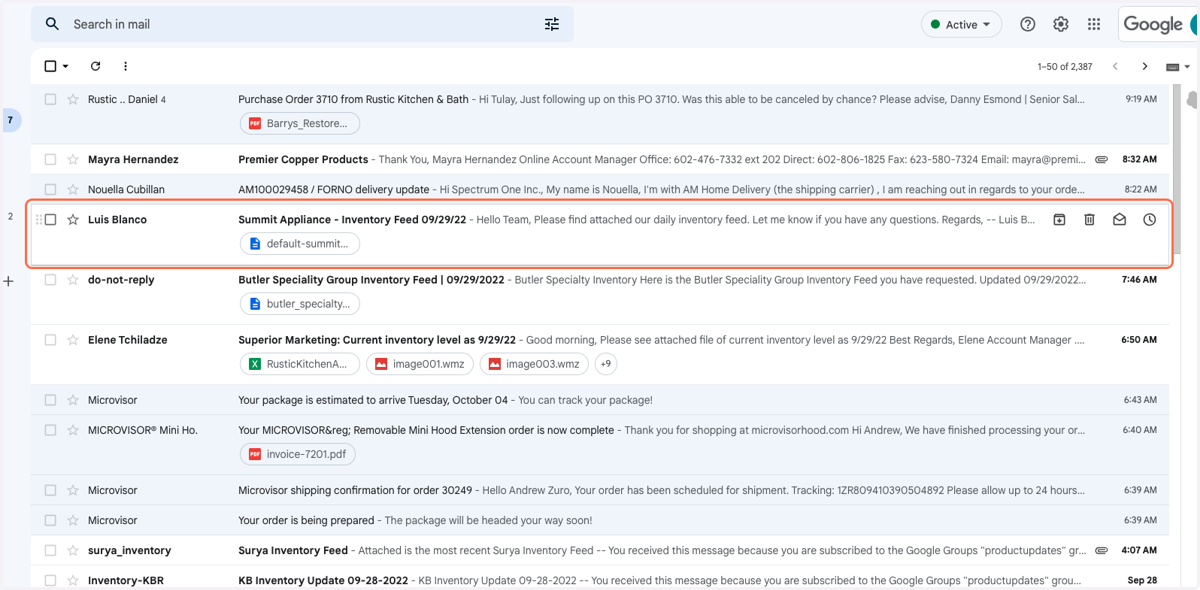The height and width of the screenshot is (590, 1200).
Task: Open image001.wmz attachment
Action: pos(420,364)
